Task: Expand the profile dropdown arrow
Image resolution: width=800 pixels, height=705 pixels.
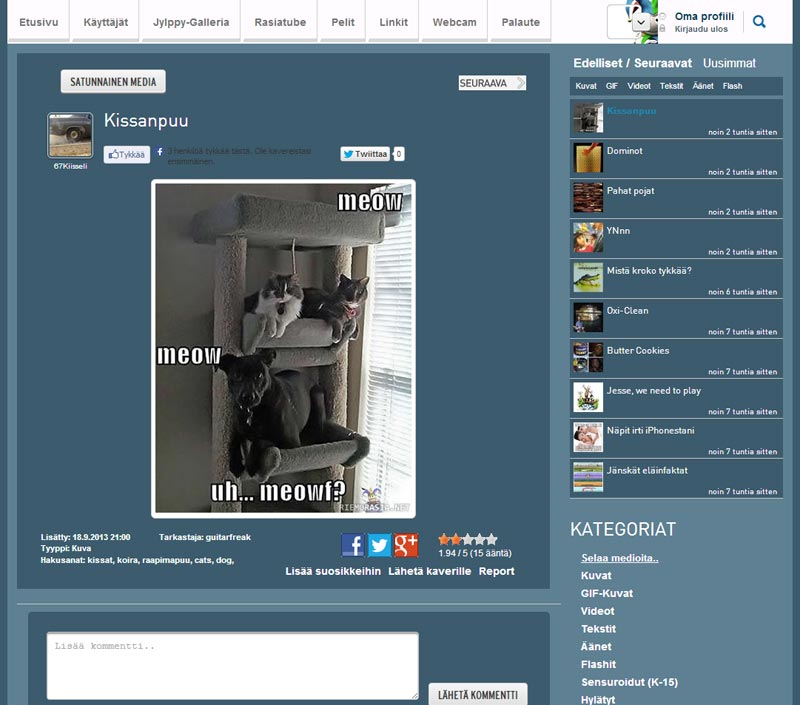Action: pyautogui.click(x=641, y=22)
